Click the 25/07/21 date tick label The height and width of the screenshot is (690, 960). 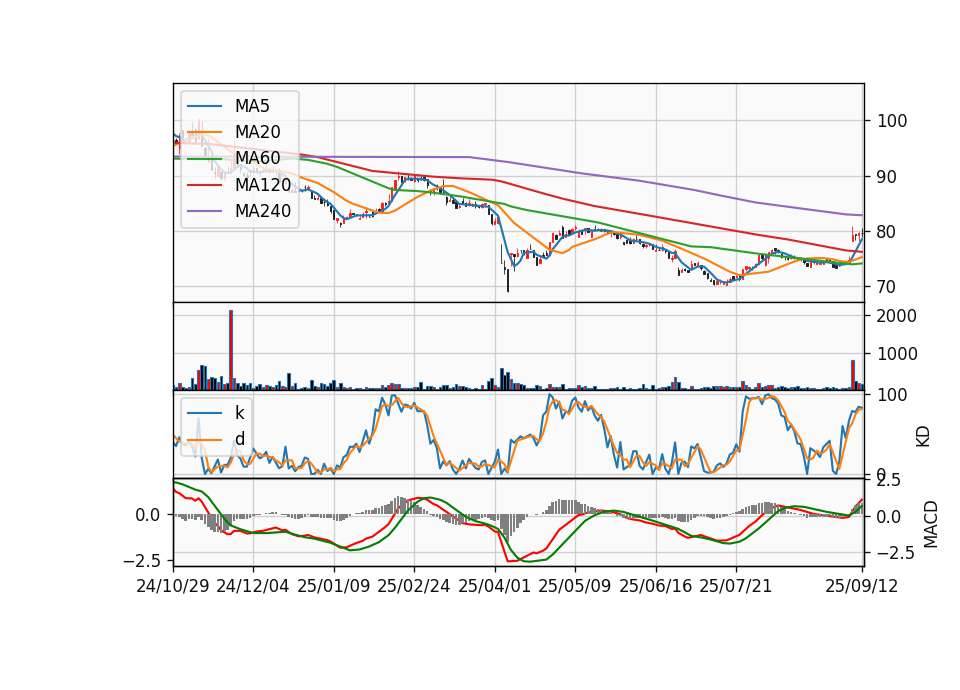[735, 586]
